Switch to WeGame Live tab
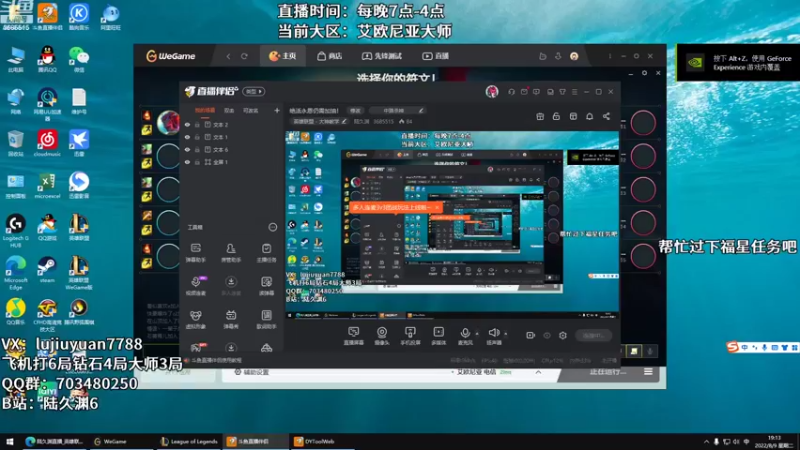Image resolution: width=800 pixels, height=450 pixels. click(x=435, y=56)
